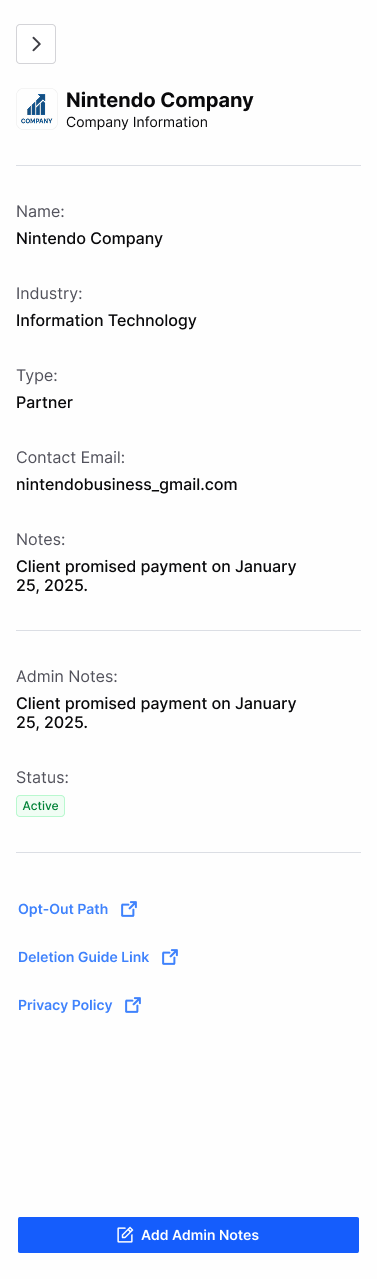
Task: Select the contact email nintendobusiness_gmail.com
Action: tap(127, 485)
